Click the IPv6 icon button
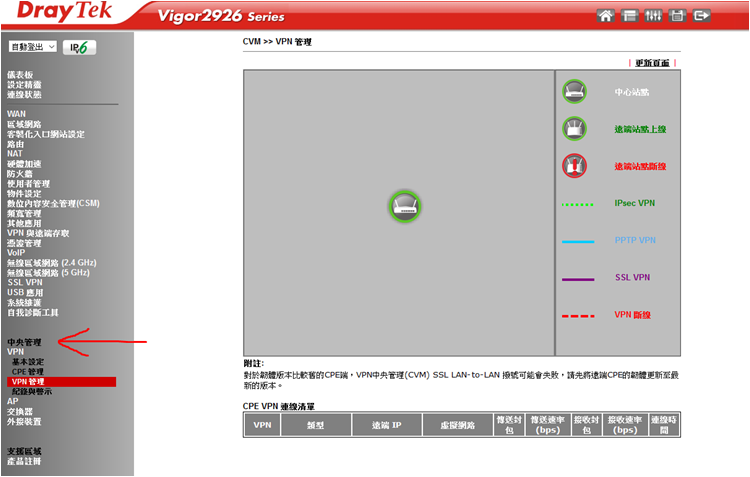The height and width of the screenshot is (477, 750). point(79,47)
